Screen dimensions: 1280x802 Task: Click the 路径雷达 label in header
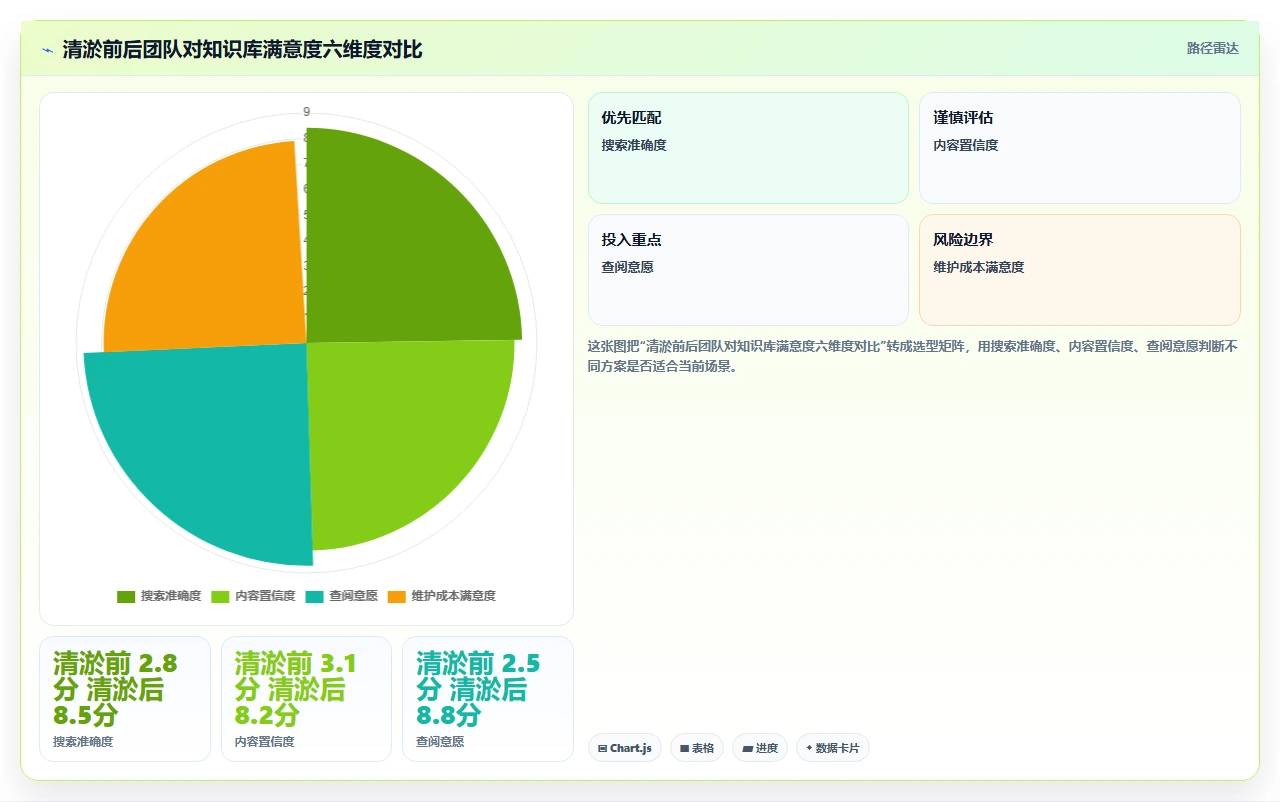tap(1212, 48)
